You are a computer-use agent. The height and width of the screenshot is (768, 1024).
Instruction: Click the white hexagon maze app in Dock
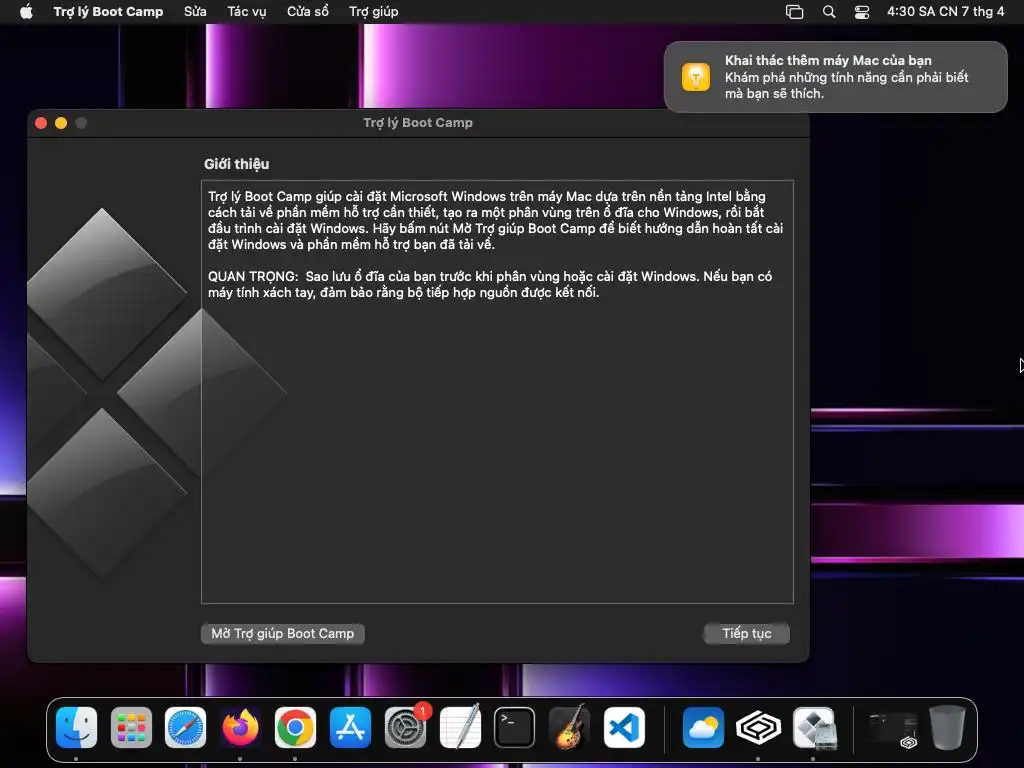pyautogui.click(x=758, y=728)
